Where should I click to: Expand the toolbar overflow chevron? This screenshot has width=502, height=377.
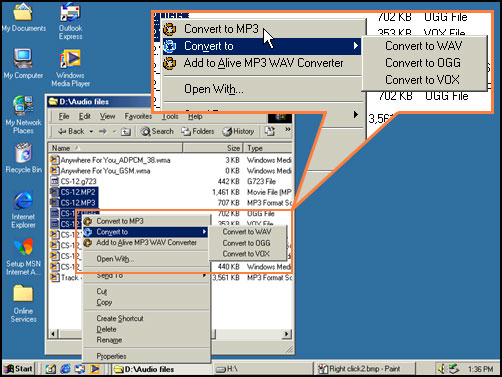(x=288, y=129)
